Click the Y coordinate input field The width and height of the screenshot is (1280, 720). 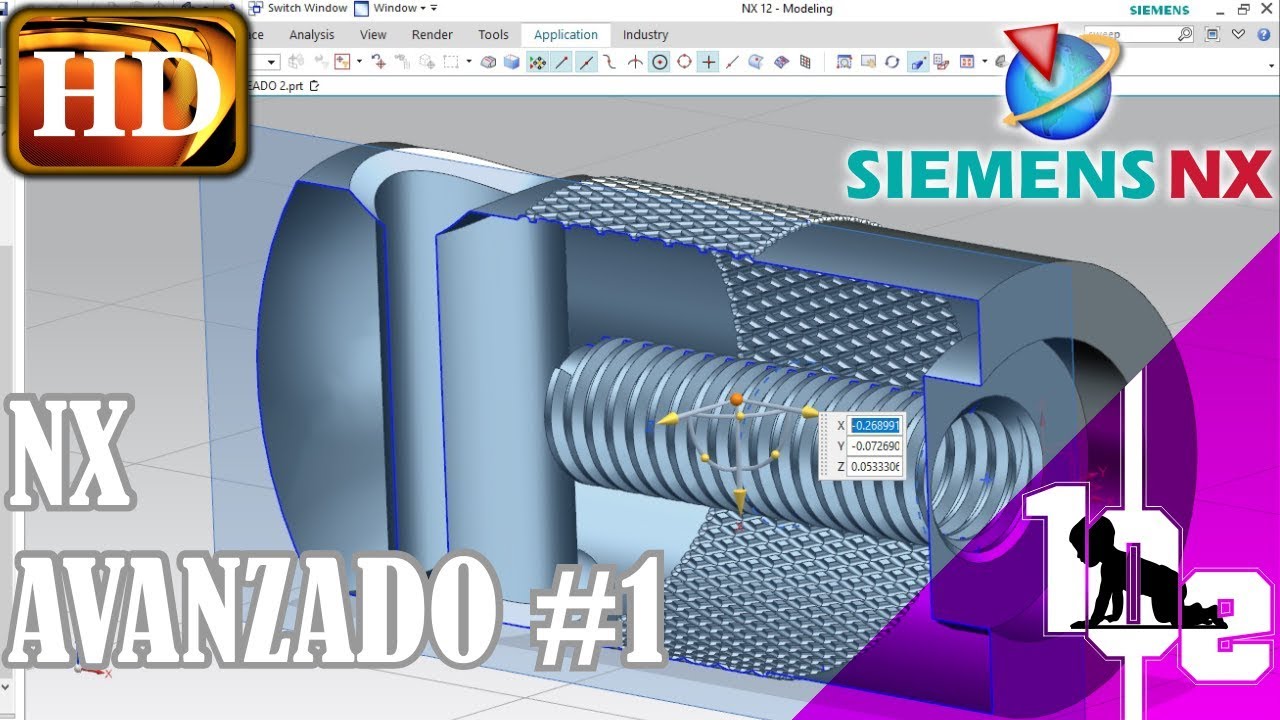pos(875,445)
